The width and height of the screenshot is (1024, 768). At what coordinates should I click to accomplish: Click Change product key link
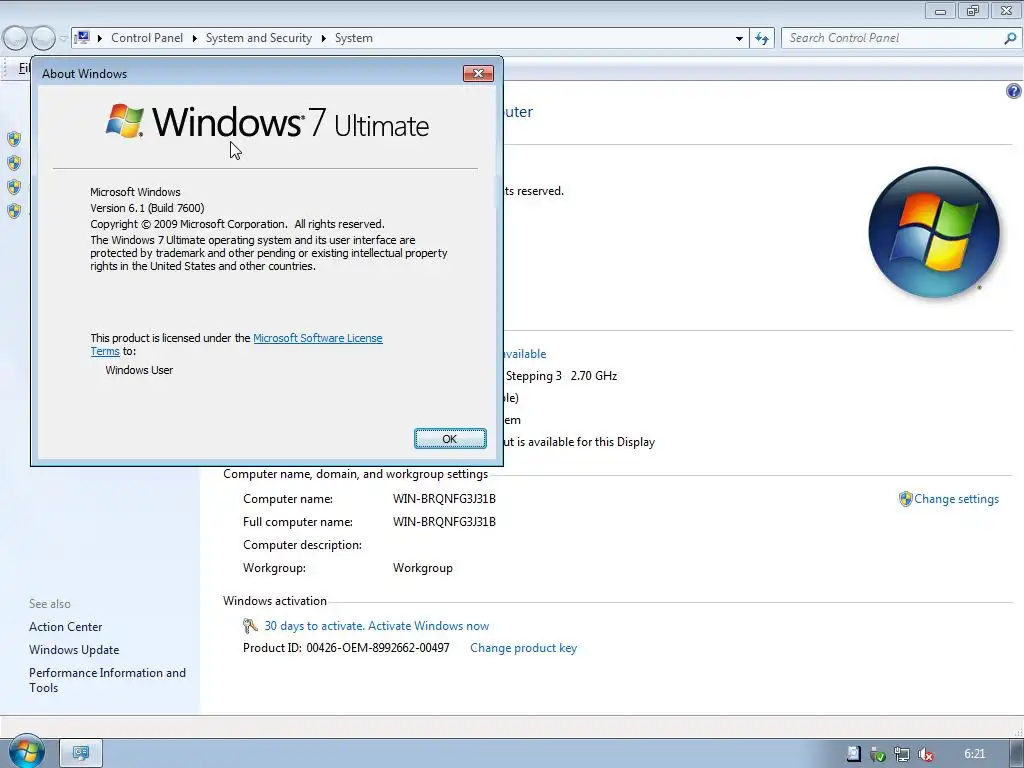[523, 648]
